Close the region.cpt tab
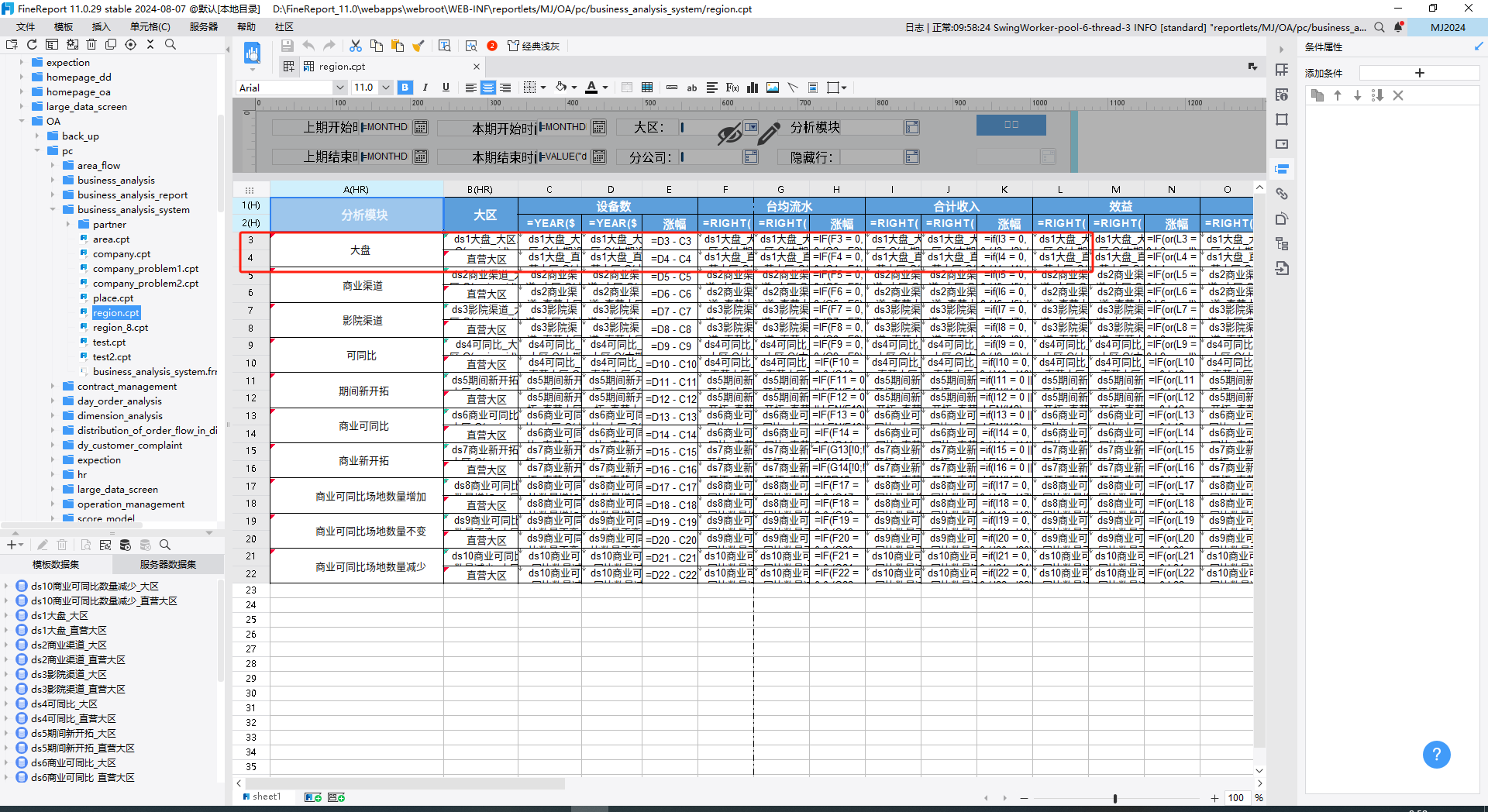Screen dimensions: 1488x812 point(477,67)
